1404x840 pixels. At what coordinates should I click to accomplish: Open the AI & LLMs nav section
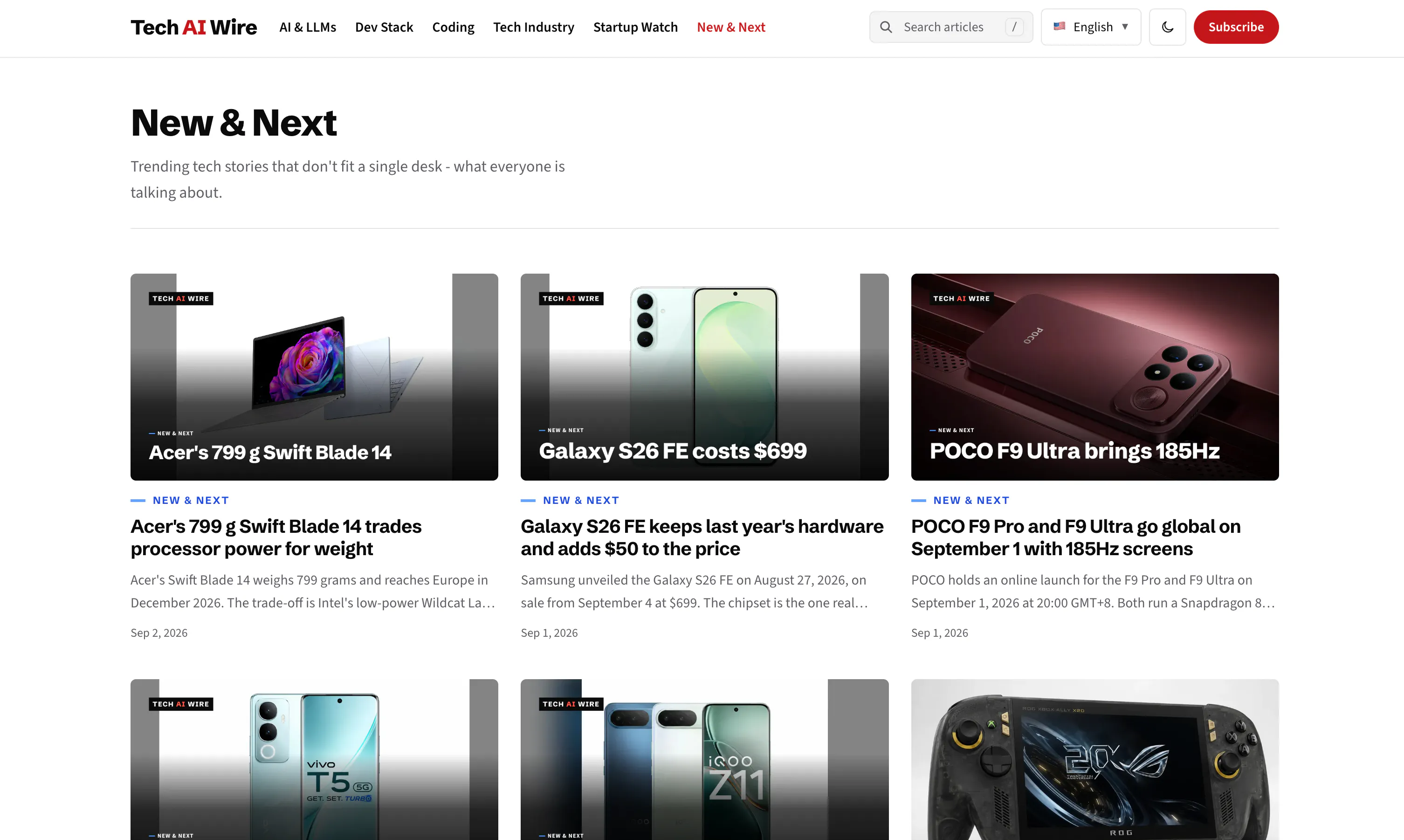pyautogui.click(x=308, y=27)
